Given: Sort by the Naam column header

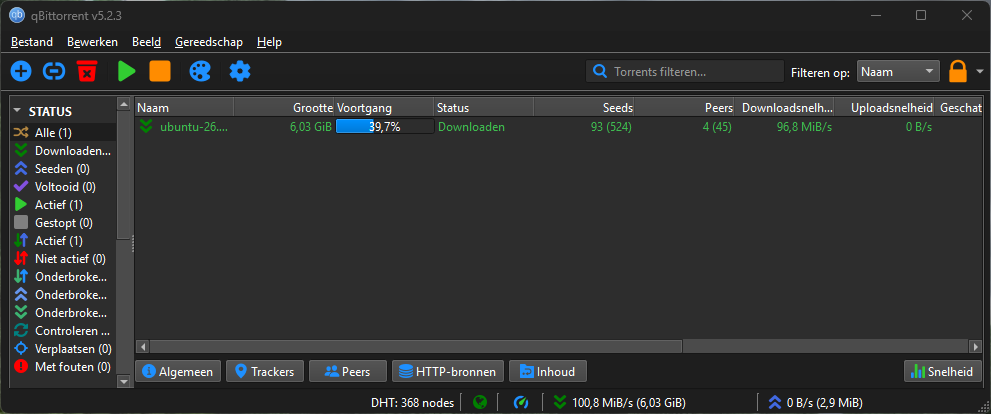Looking at the screenshot, I should coord(185,108).
